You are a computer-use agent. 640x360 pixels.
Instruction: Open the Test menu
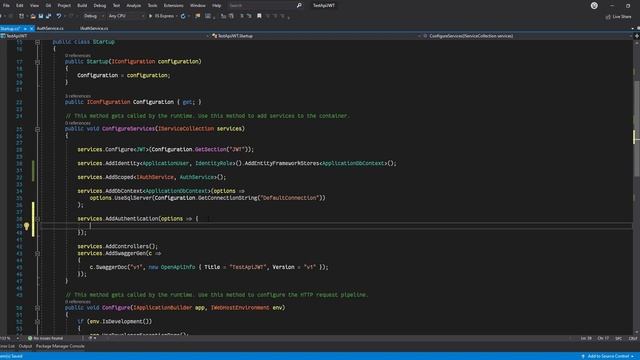click(x=116, y=5)
